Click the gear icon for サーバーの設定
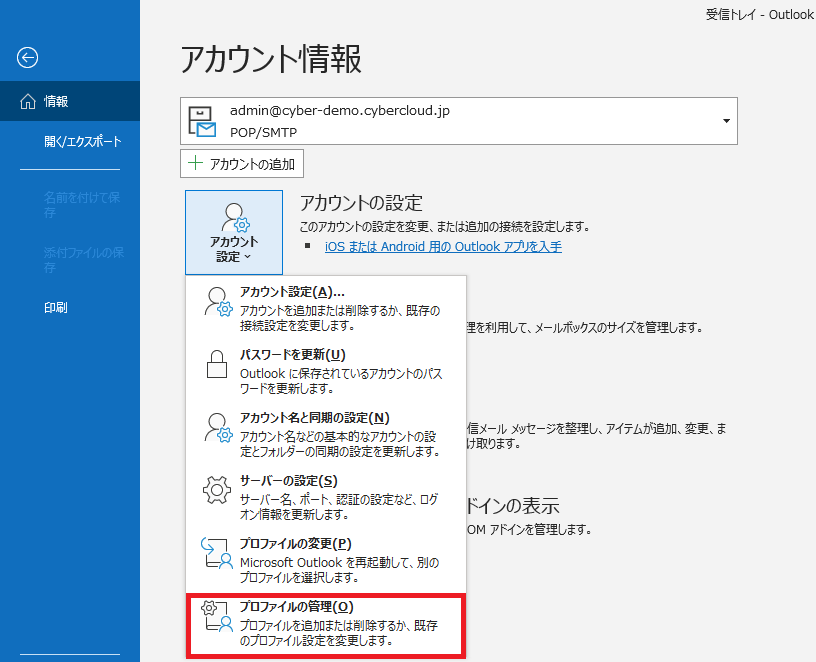 tap(216, 490)
